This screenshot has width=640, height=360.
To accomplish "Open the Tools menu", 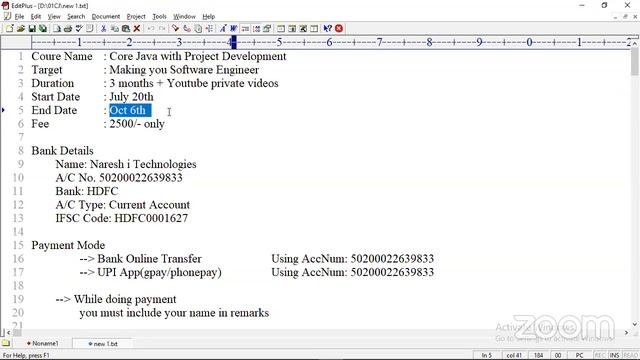I will (159, 17).
